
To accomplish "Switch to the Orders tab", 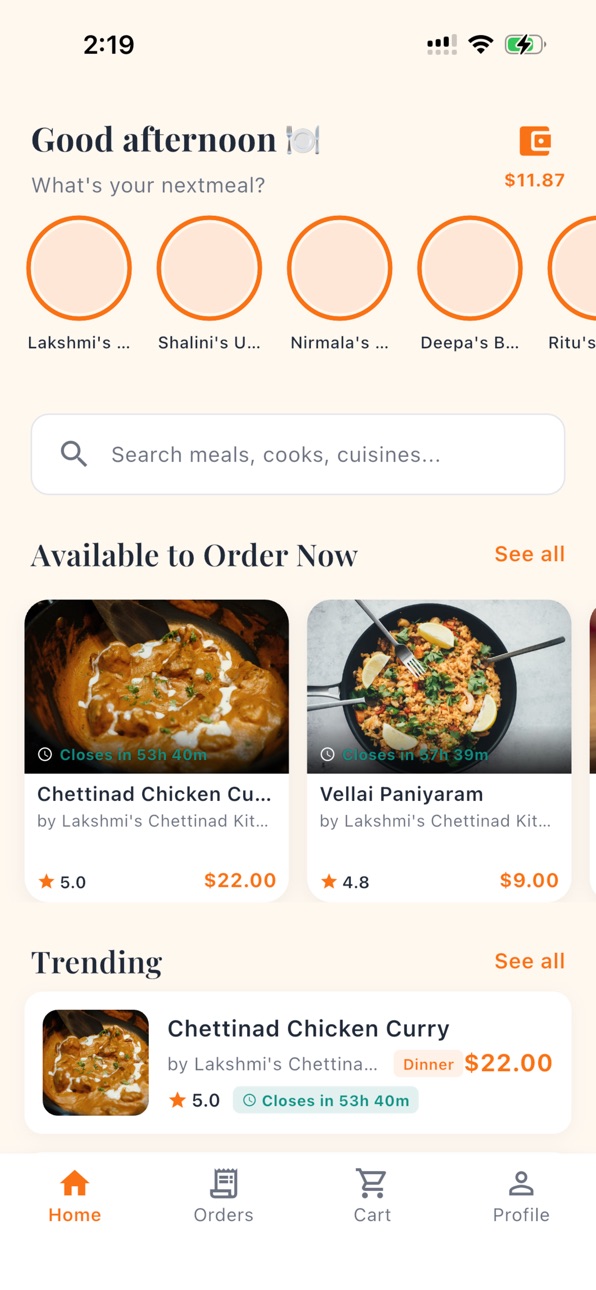I will [x=224, y=1197].
